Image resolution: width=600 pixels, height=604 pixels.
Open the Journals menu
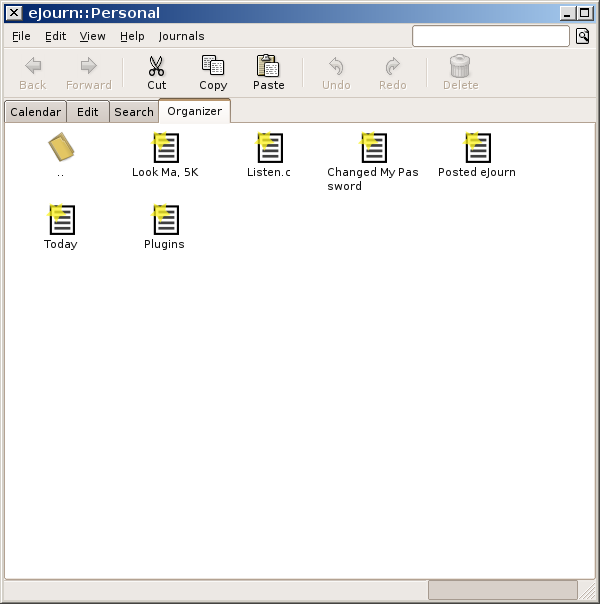pos(181,36)
